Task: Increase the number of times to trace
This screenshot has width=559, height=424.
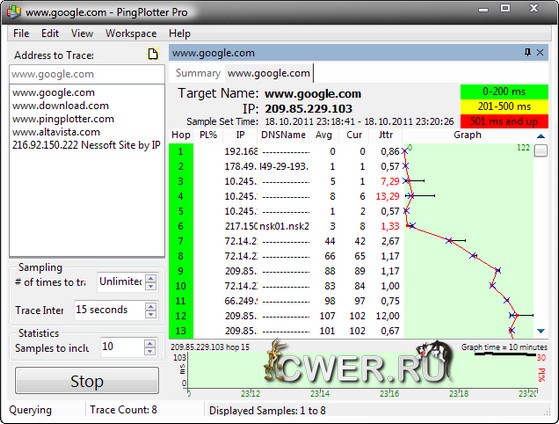Action: tap(151, 279)
